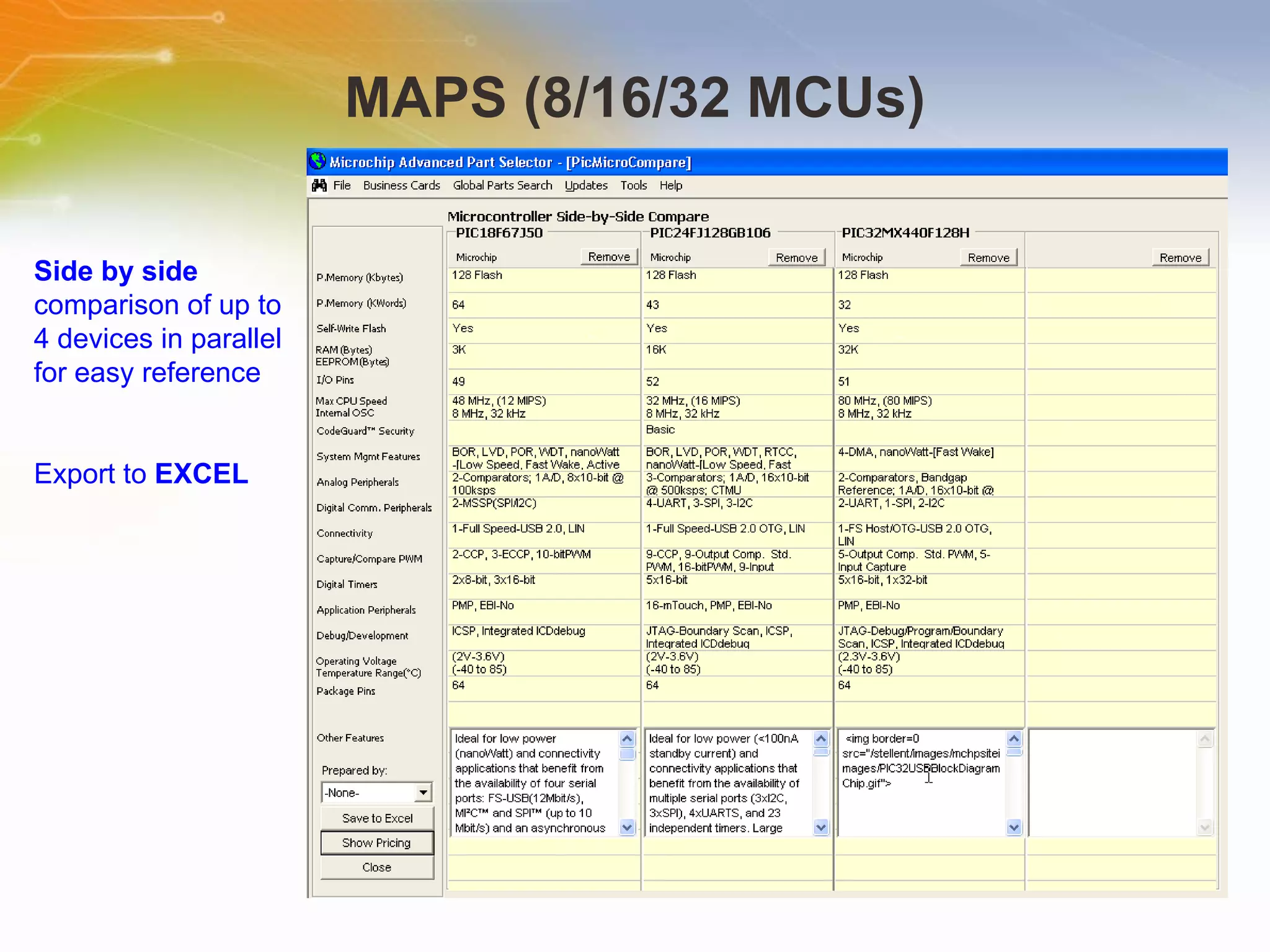
Task: Click the up arrow of the PIC32MX440F128H description scrollbar
Action: tap(1014, 739)
